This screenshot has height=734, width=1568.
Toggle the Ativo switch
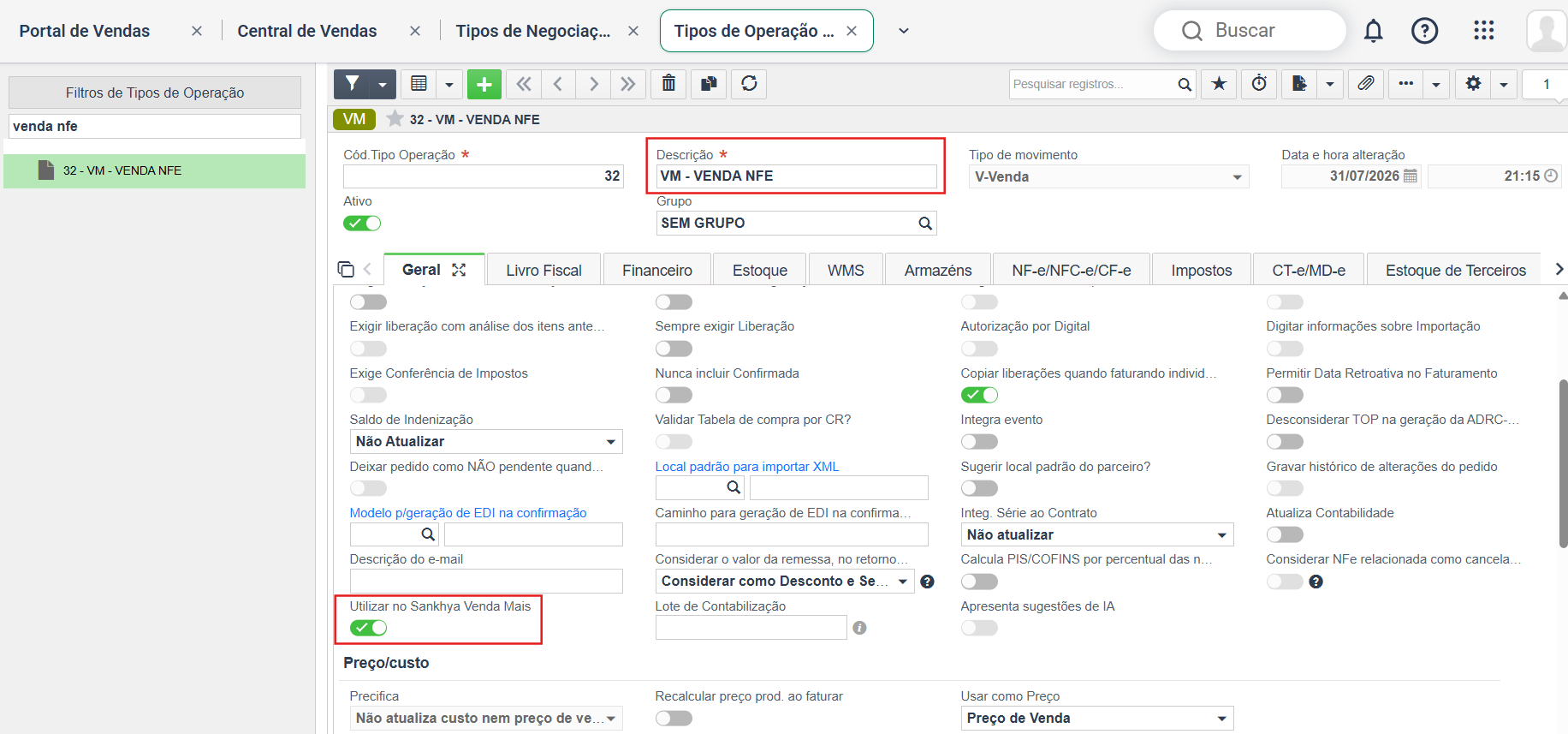tap(362, 224)
